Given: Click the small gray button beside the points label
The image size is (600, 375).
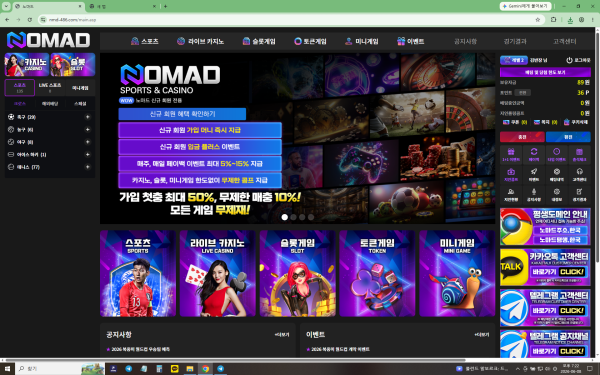Looking at the screenshot, I should 522,93.
